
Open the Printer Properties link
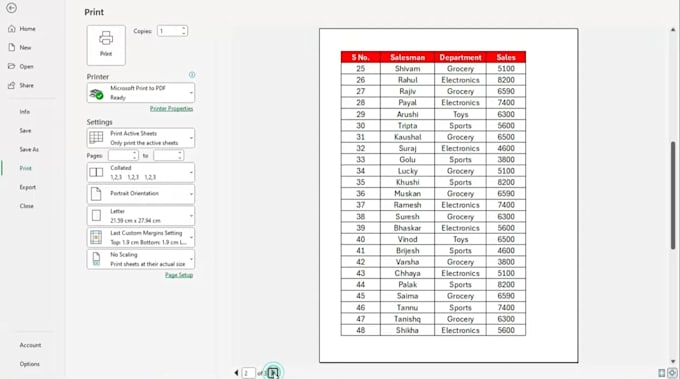(171, 108)
